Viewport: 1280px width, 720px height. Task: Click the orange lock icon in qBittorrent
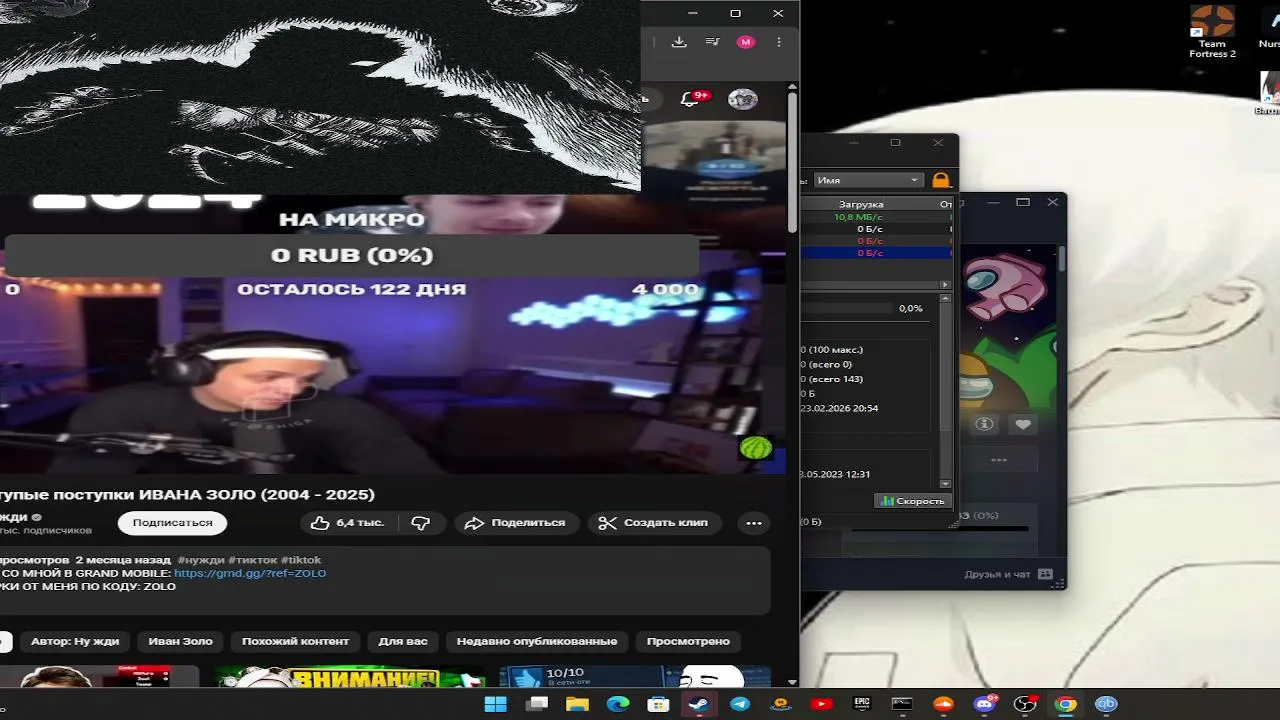pos(940,180)
